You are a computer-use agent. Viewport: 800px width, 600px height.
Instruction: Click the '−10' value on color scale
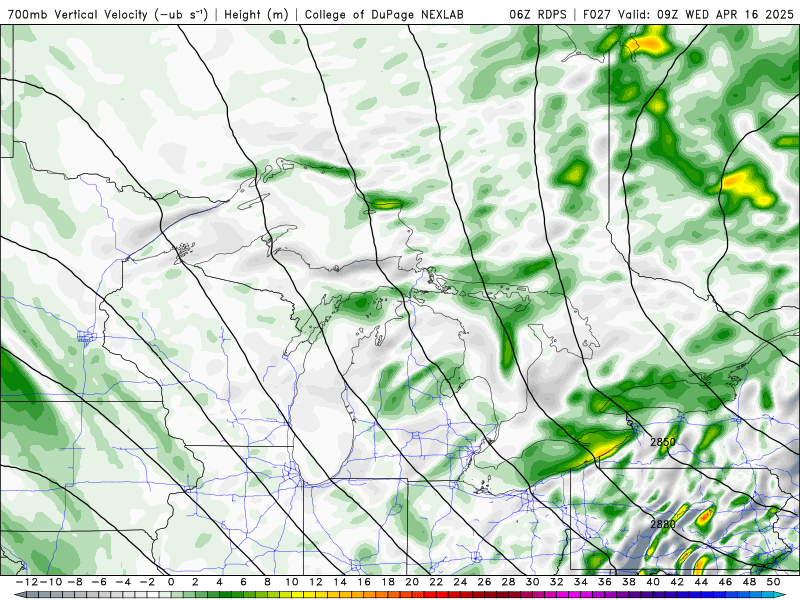point(50,582)
